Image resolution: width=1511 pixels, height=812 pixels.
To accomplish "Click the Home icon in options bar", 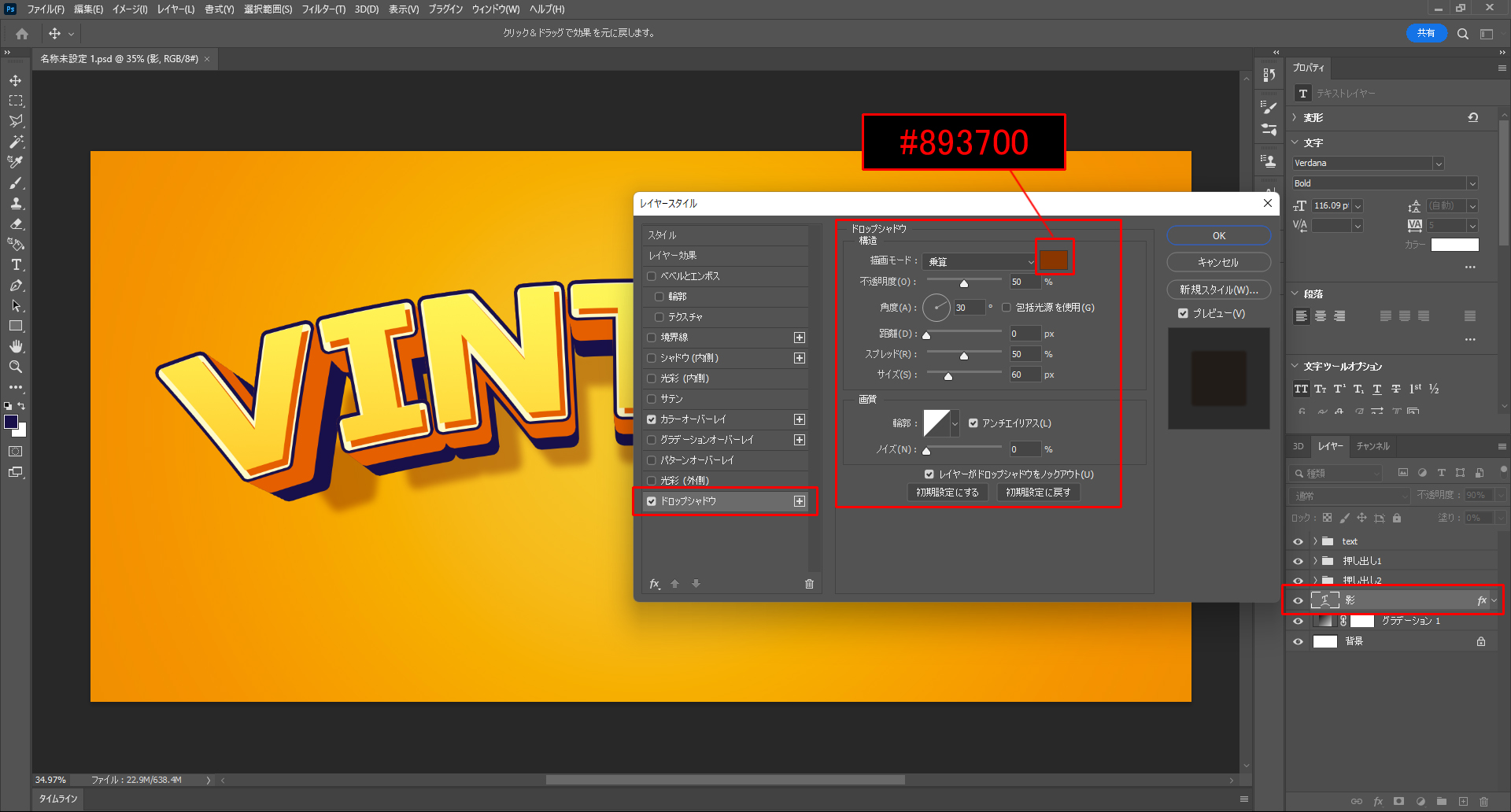I will pyautogui.click(x=22, y=34).
